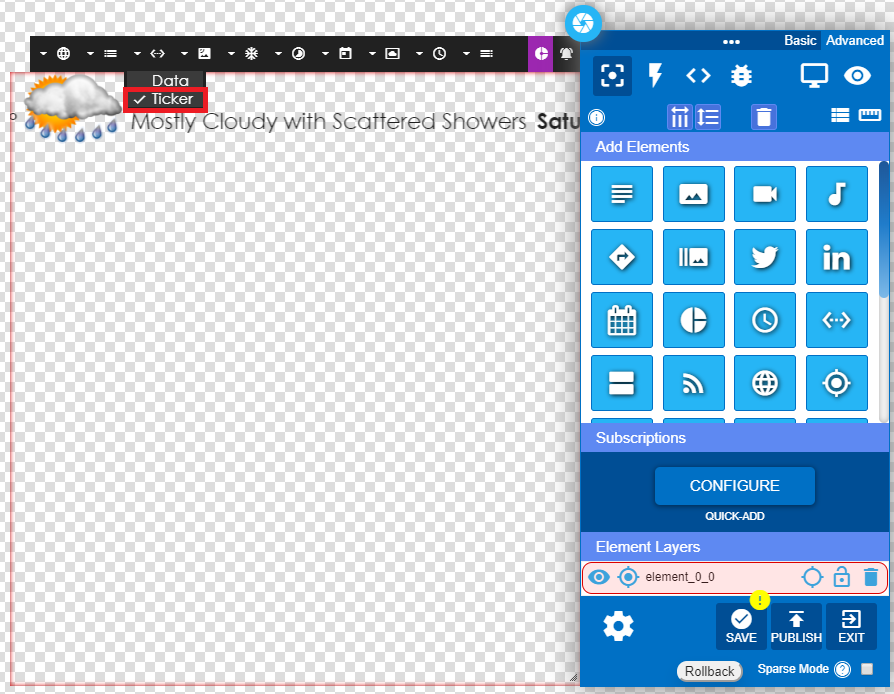894x694 pixels.
Task: Add a video camera element
Action: [x=765, y=194]
